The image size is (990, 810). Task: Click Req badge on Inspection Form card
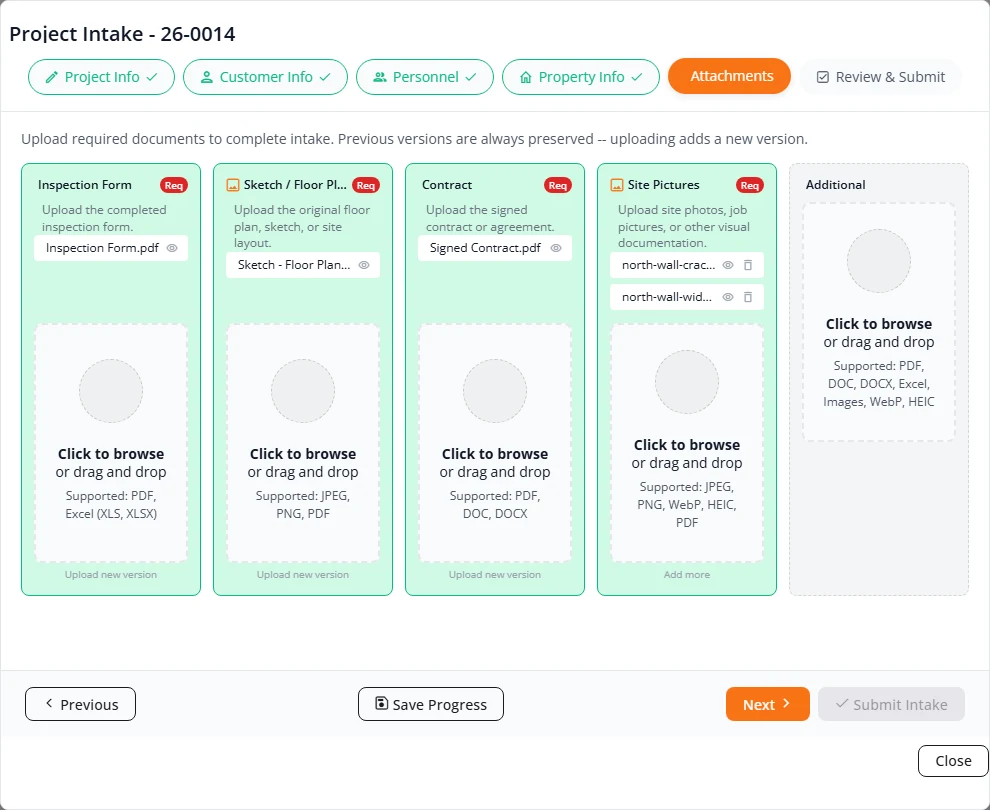coord(174,185)
